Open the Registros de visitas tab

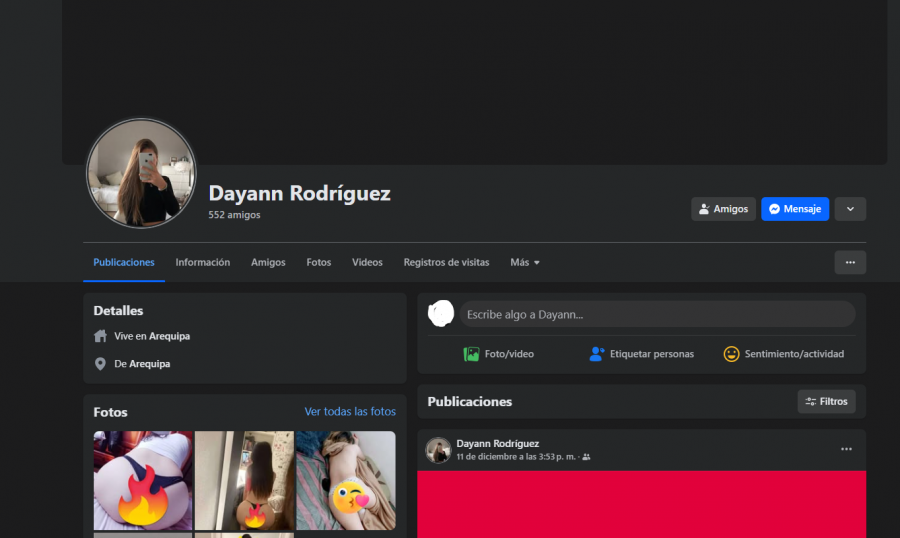446,262
